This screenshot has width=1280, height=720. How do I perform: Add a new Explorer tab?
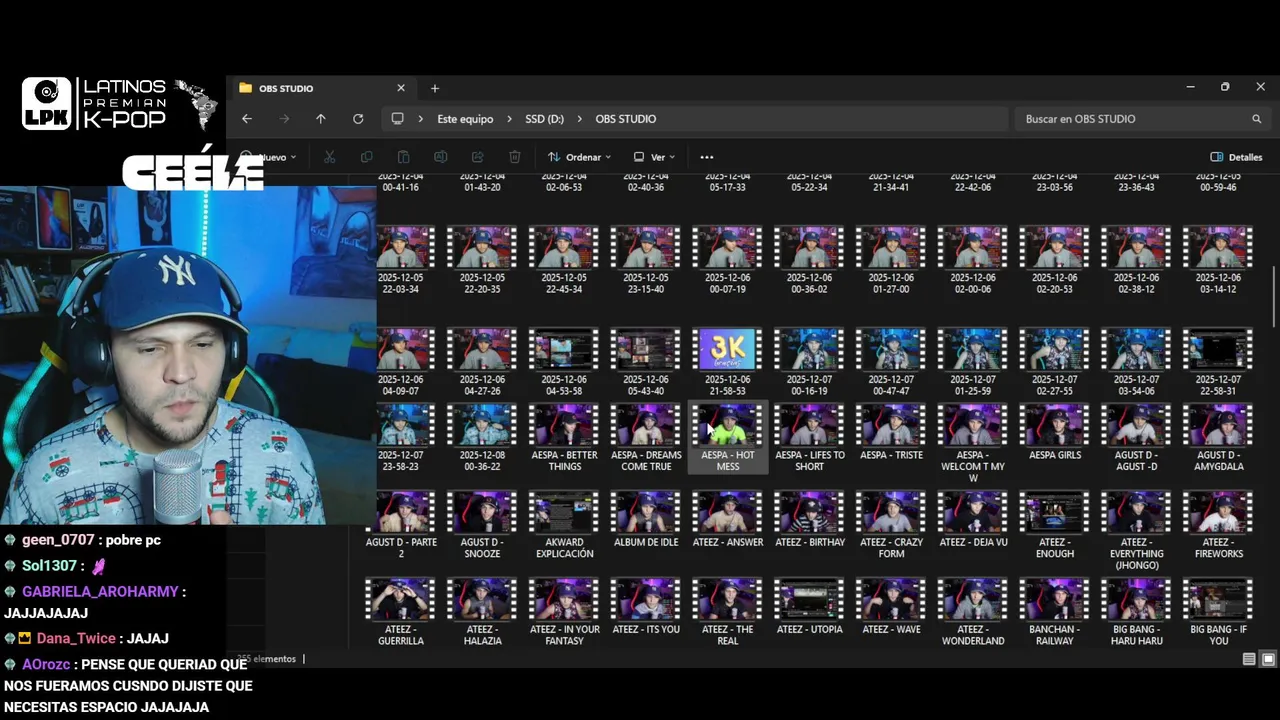point(434,88)
